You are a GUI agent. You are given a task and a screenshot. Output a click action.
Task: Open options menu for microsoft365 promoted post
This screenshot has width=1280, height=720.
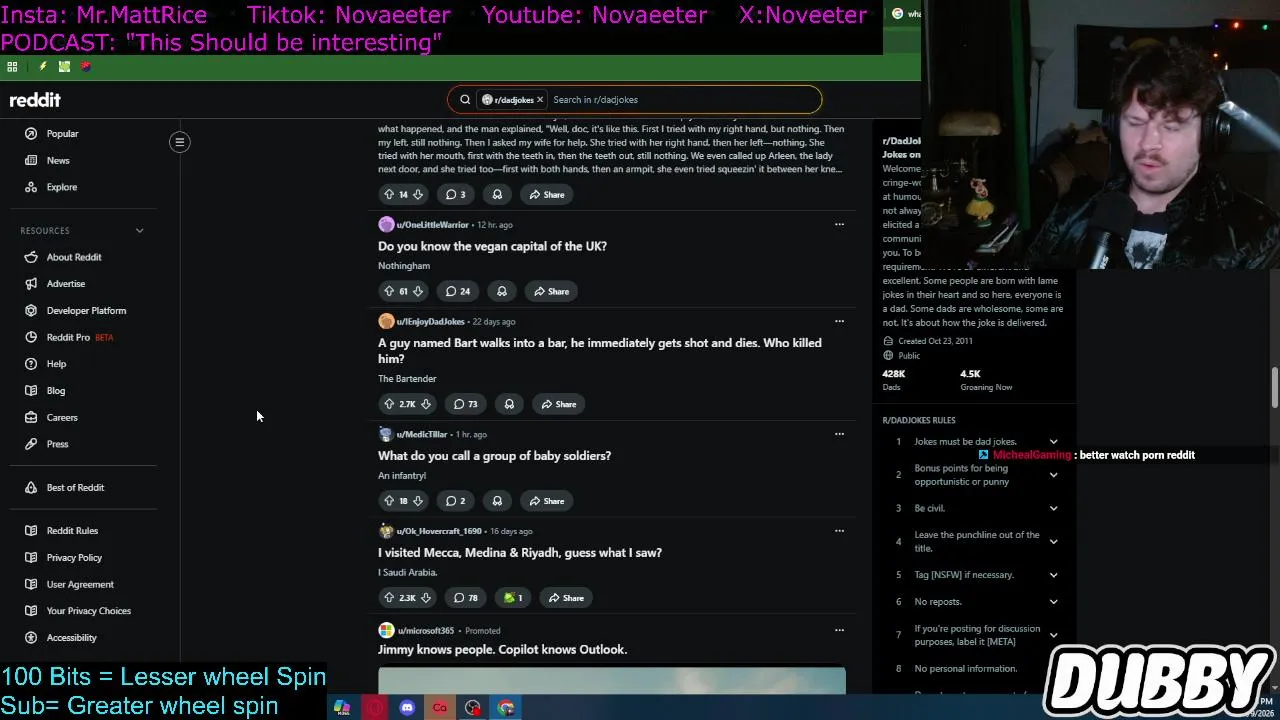[x=839, y=630]
